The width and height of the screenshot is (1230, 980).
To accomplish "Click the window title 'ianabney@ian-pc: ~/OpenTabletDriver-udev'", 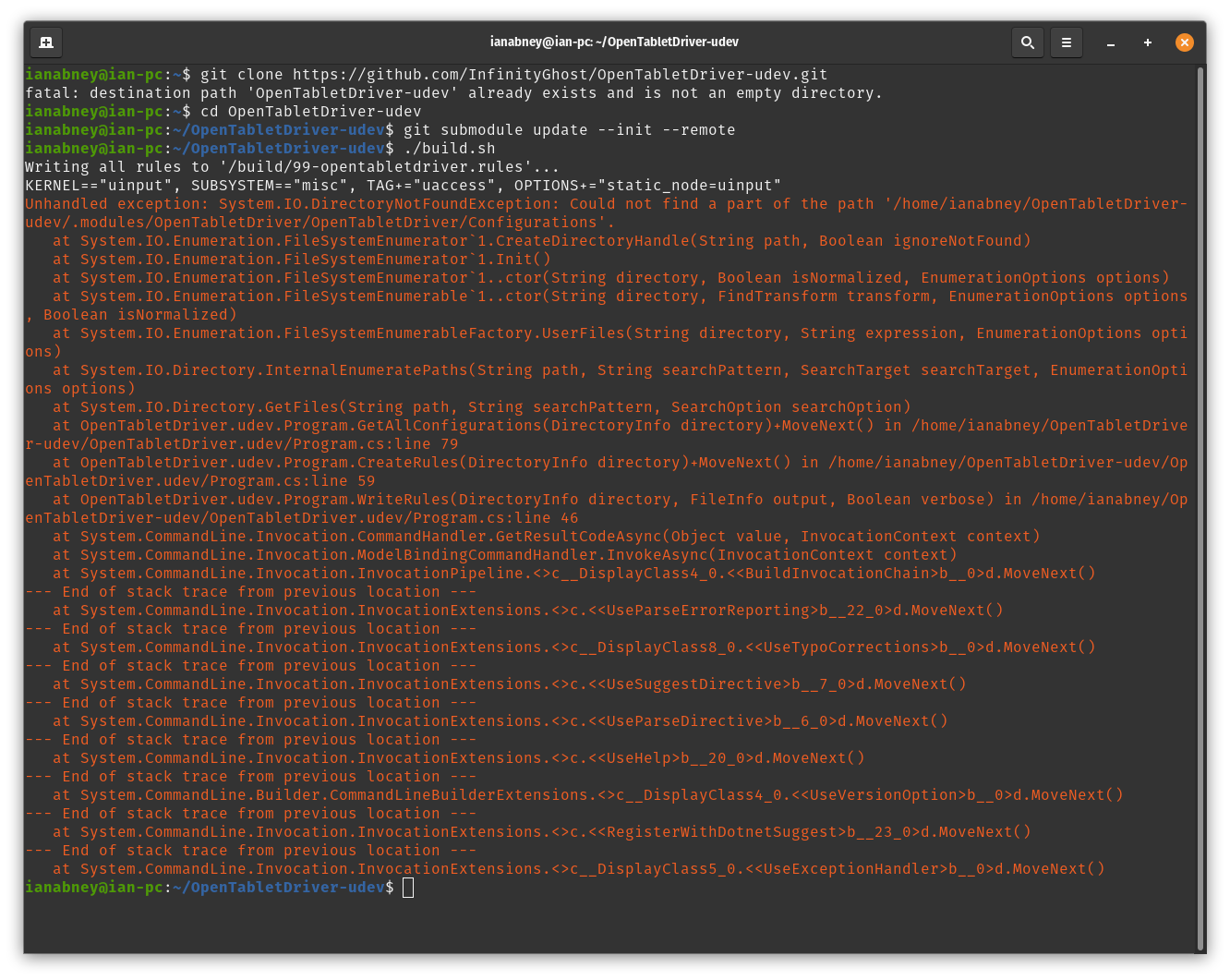I will (614, 42).
